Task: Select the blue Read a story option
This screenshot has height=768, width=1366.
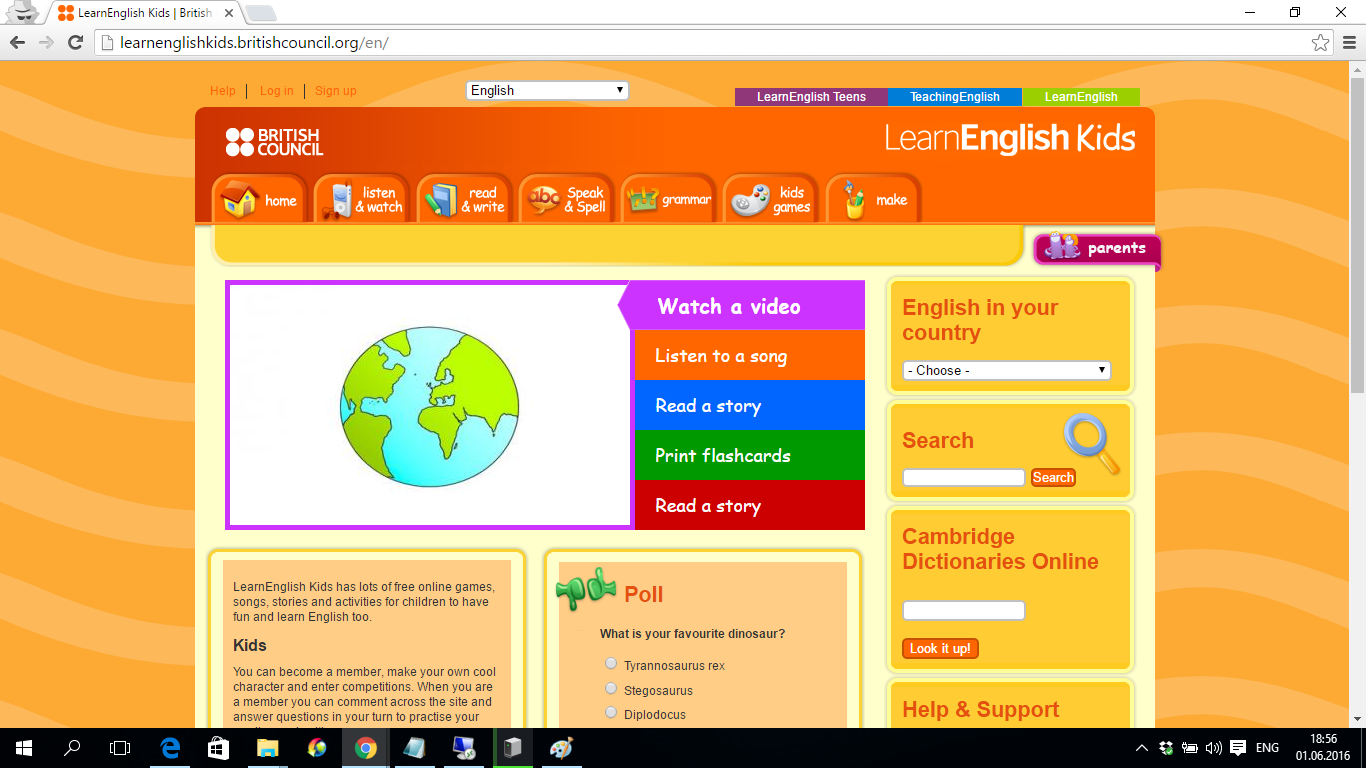Action: click(x=750, y=406)
